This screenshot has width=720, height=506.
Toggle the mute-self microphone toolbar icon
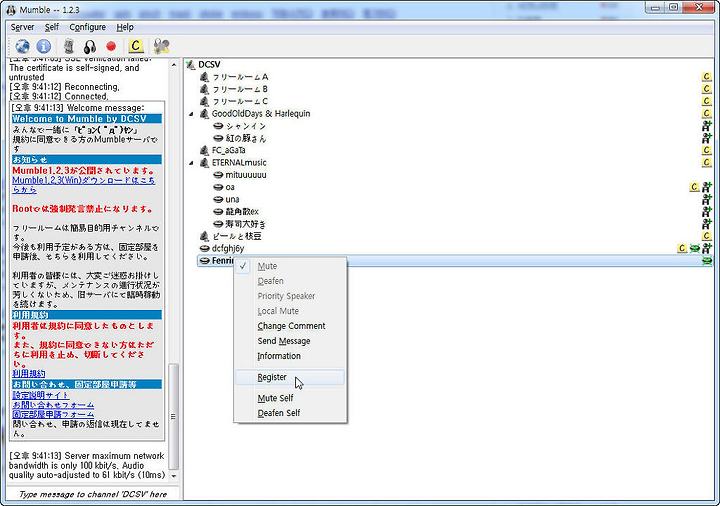click(69, 46)
